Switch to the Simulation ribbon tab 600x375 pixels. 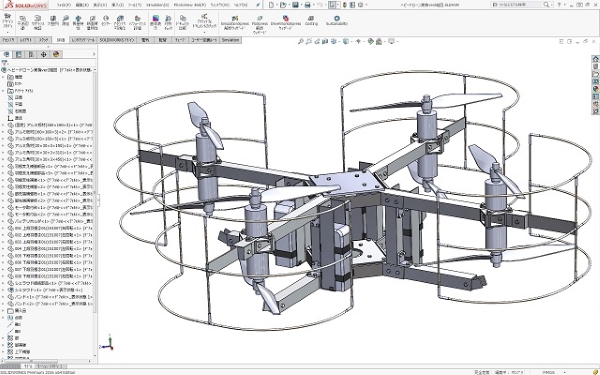(x=230, y=40)
